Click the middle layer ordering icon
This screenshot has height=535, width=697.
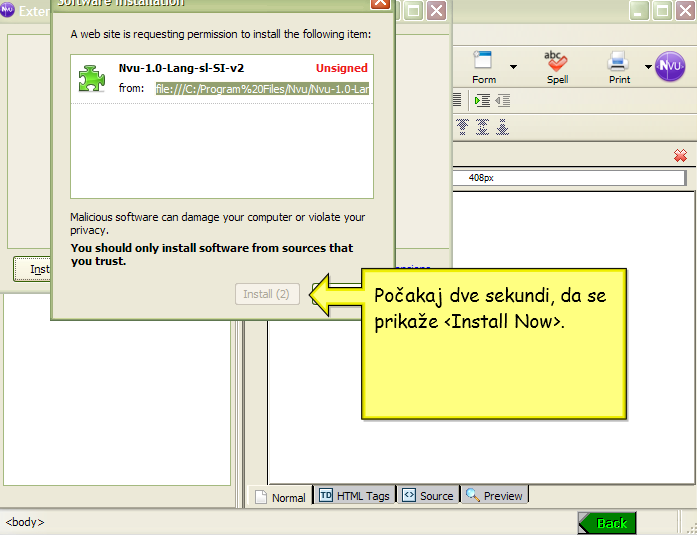(x=482, y=127)
